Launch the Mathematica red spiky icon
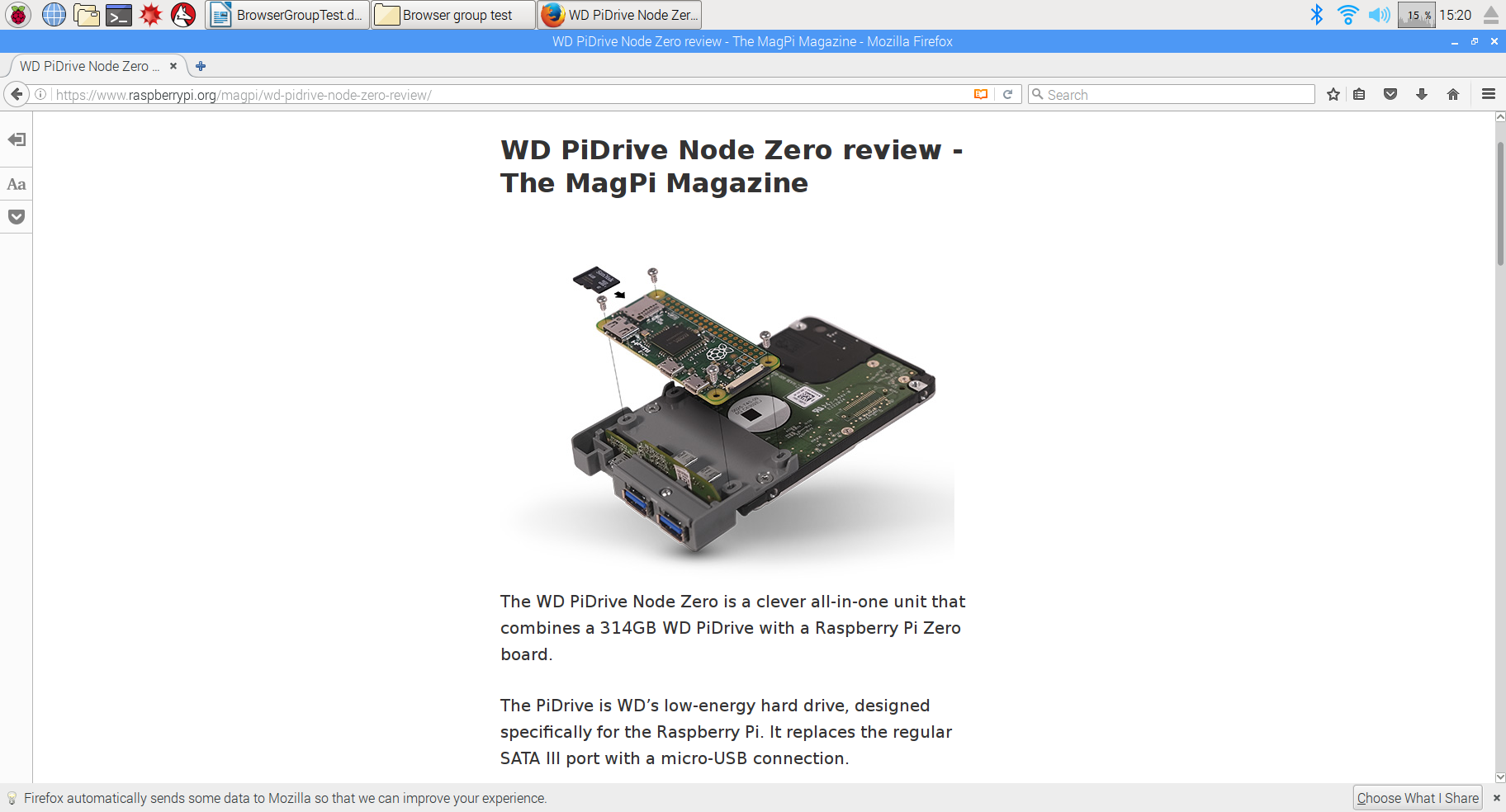 coord(151,15)
